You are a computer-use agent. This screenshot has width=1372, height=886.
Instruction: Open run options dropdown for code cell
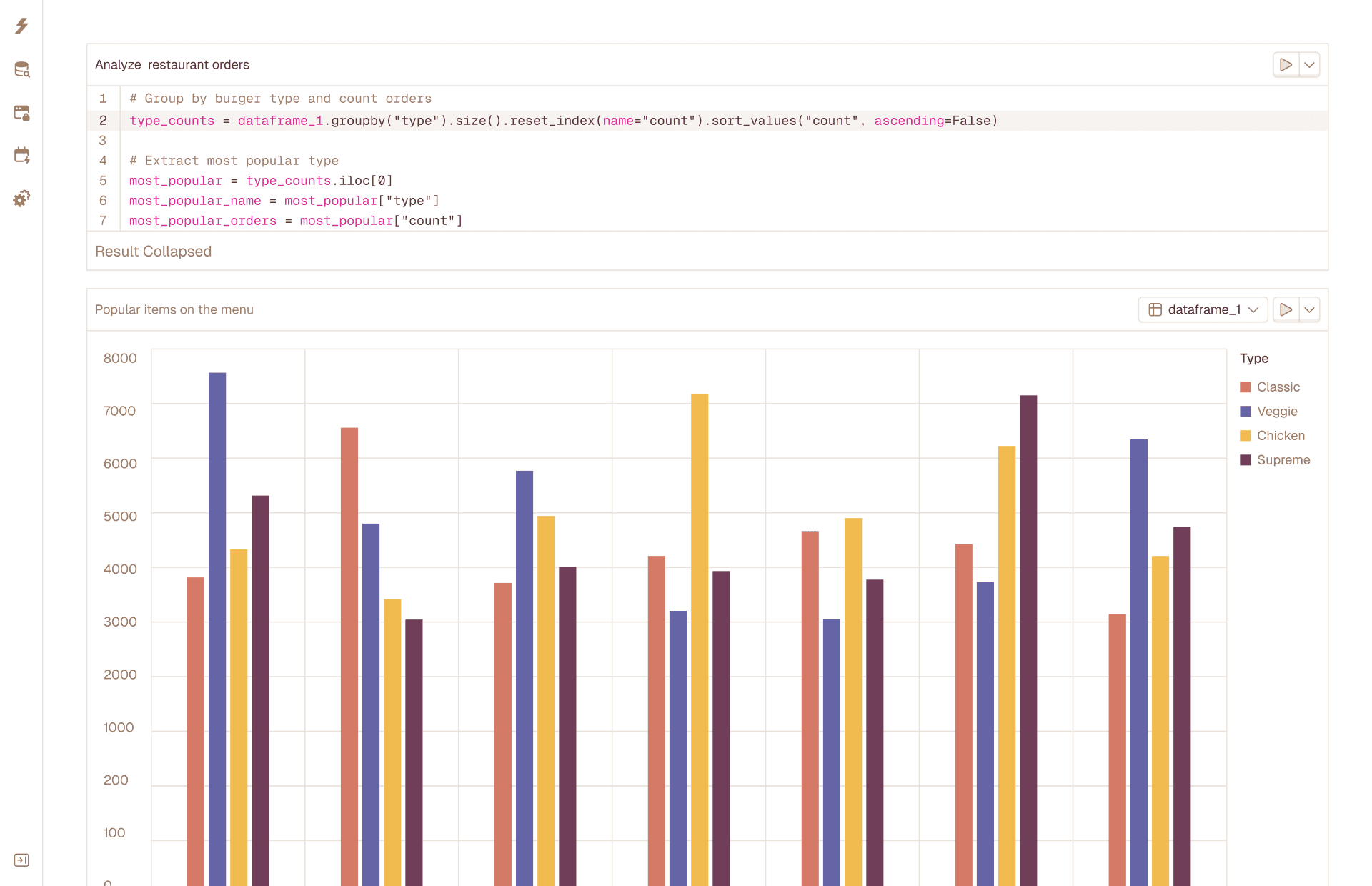1309,64
